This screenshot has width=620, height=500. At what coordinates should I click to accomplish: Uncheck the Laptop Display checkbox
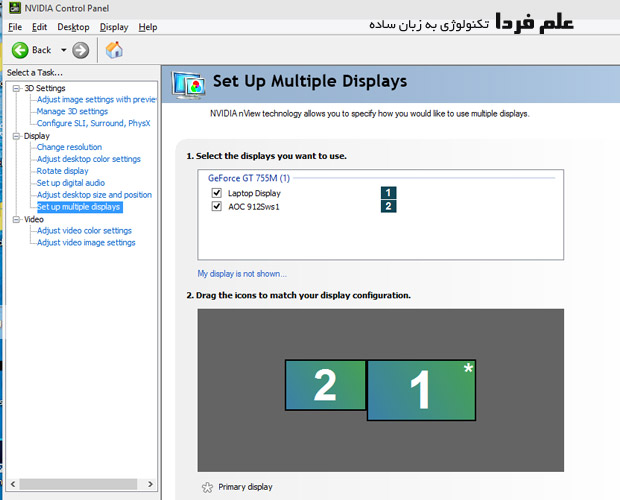tap(217, 193)
